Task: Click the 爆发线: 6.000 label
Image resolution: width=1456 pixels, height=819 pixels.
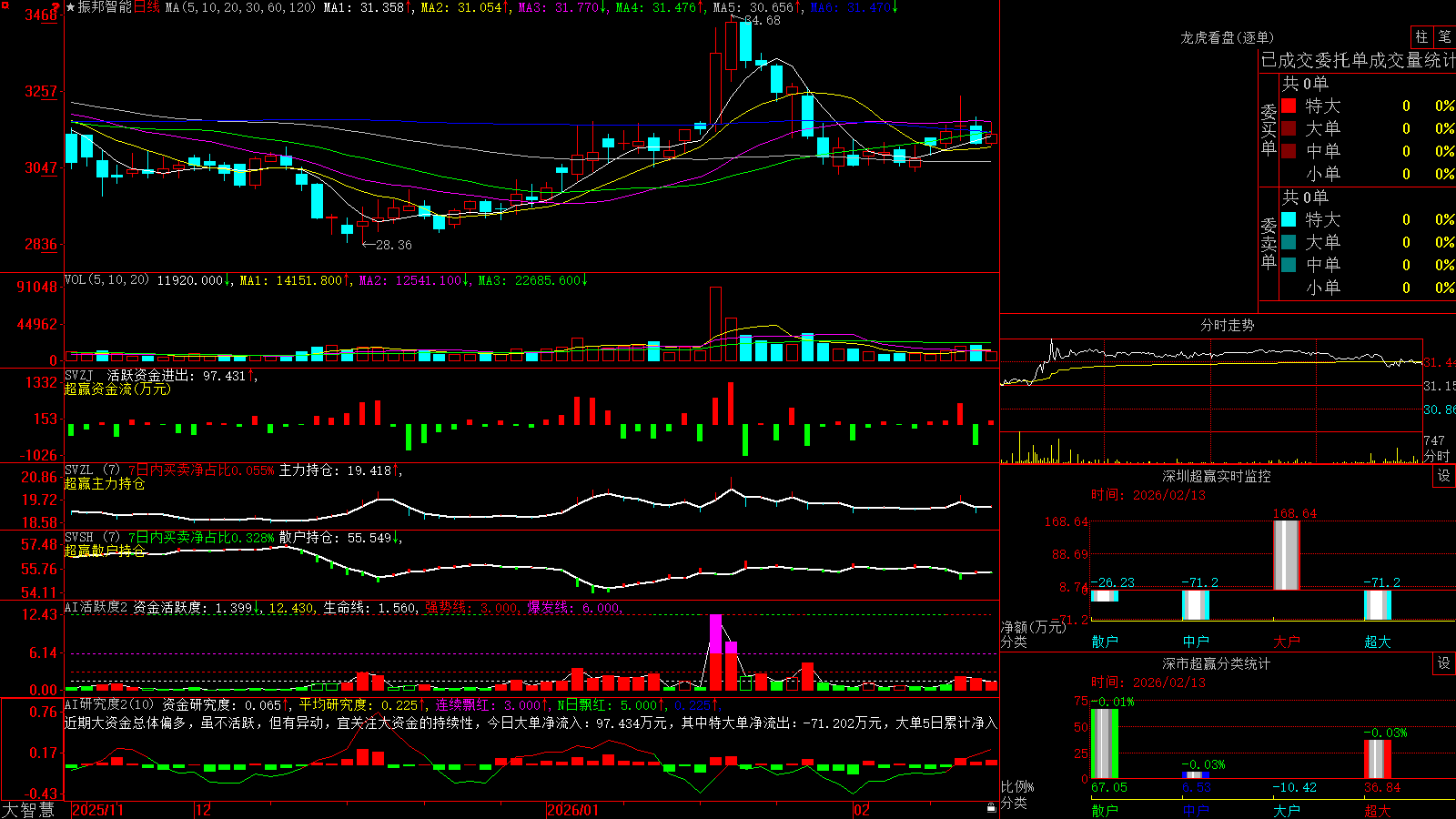Action: (573, 608)
